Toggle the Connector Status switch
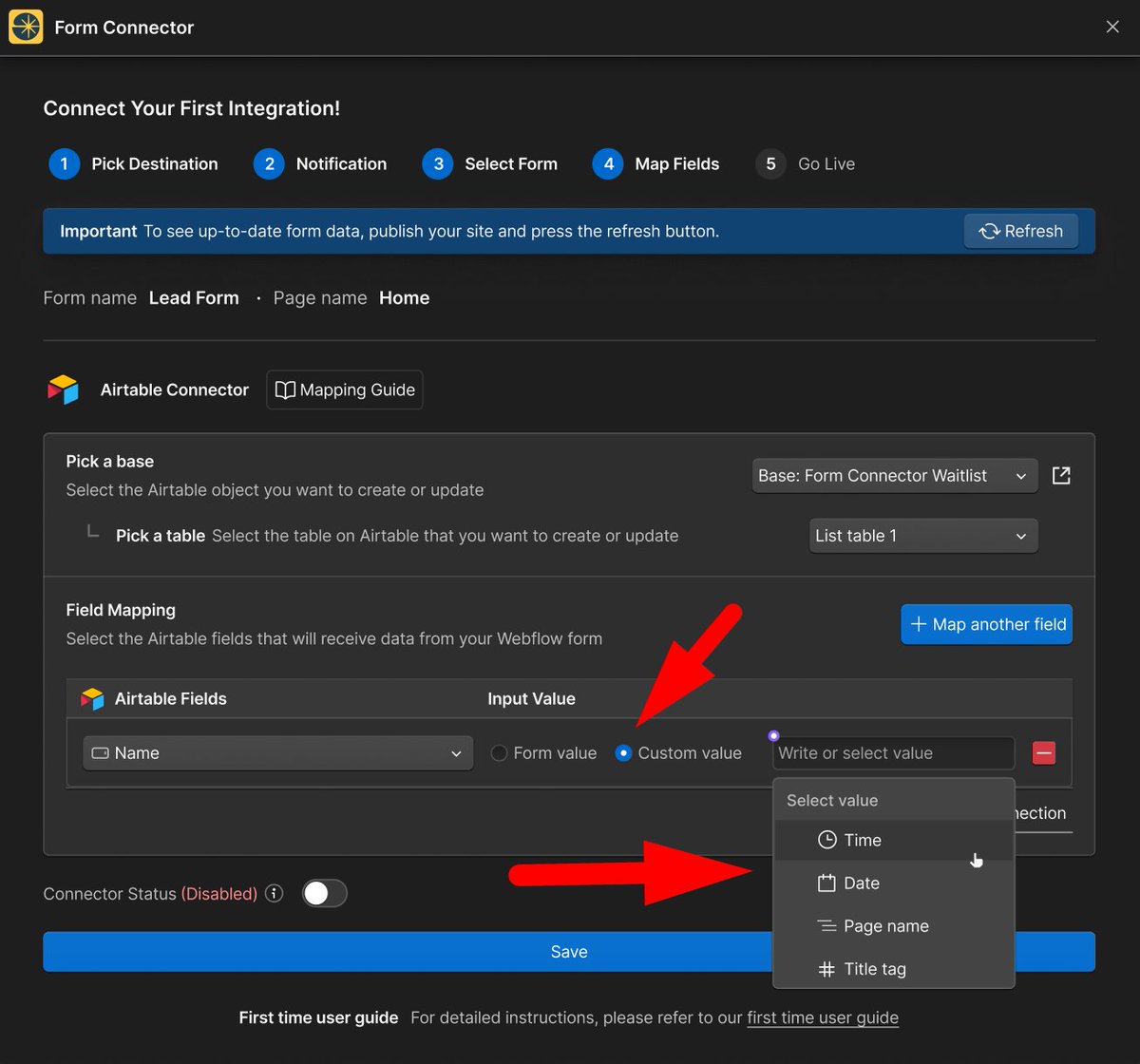The image size is (1140, 1064). (x=324, y=893)
